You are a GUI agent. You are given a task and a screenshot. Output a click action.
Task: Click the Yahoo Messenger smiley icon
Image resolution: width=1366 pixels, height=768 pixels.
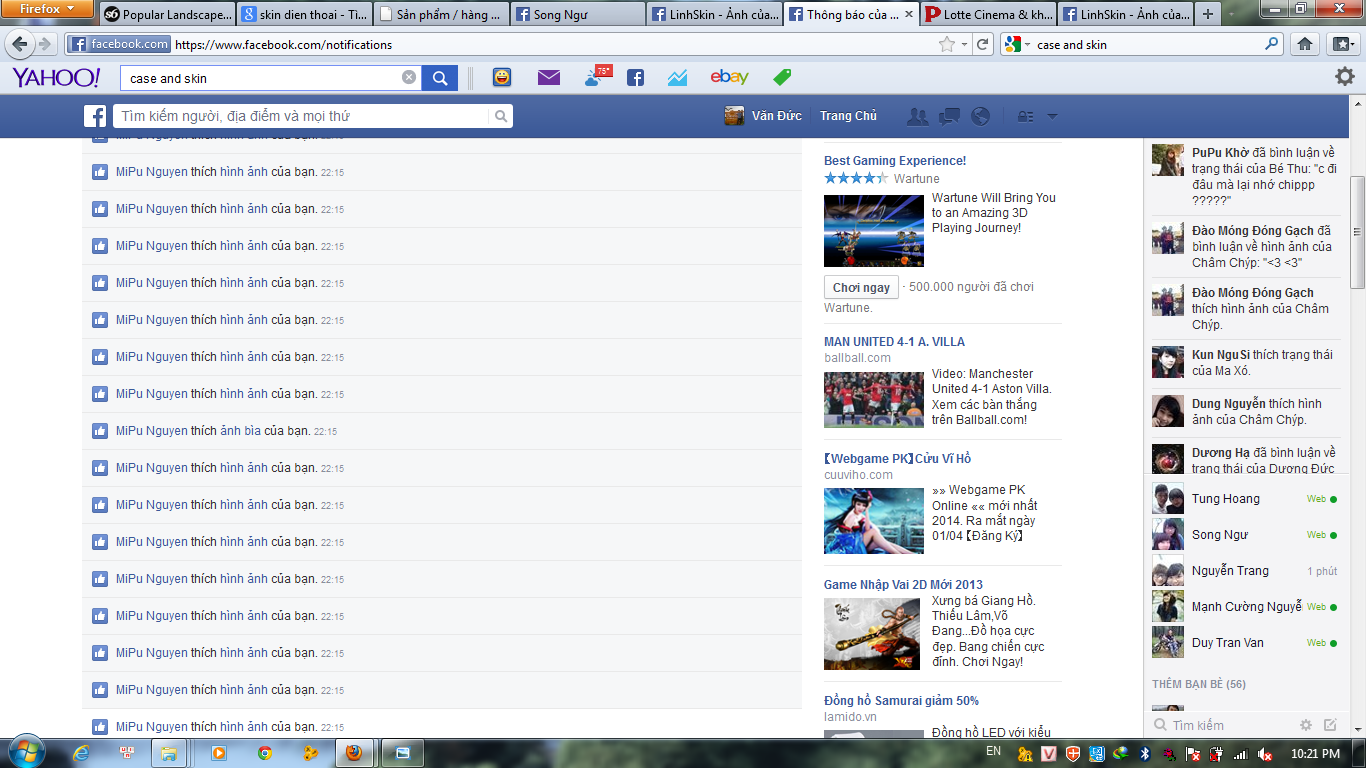(502, 78)
